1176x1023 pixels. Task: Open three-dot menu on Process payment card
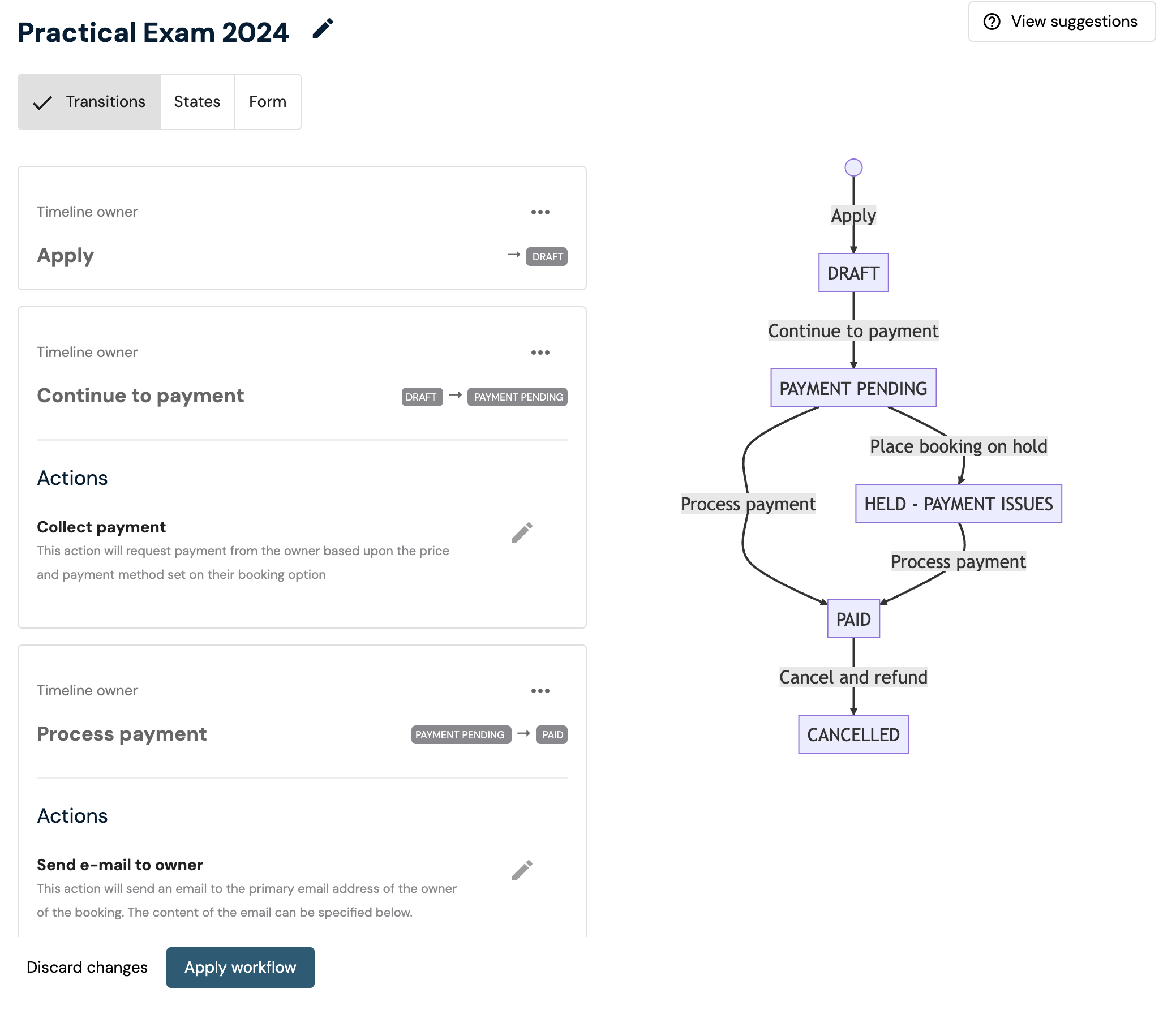click(x=540, y=691)
